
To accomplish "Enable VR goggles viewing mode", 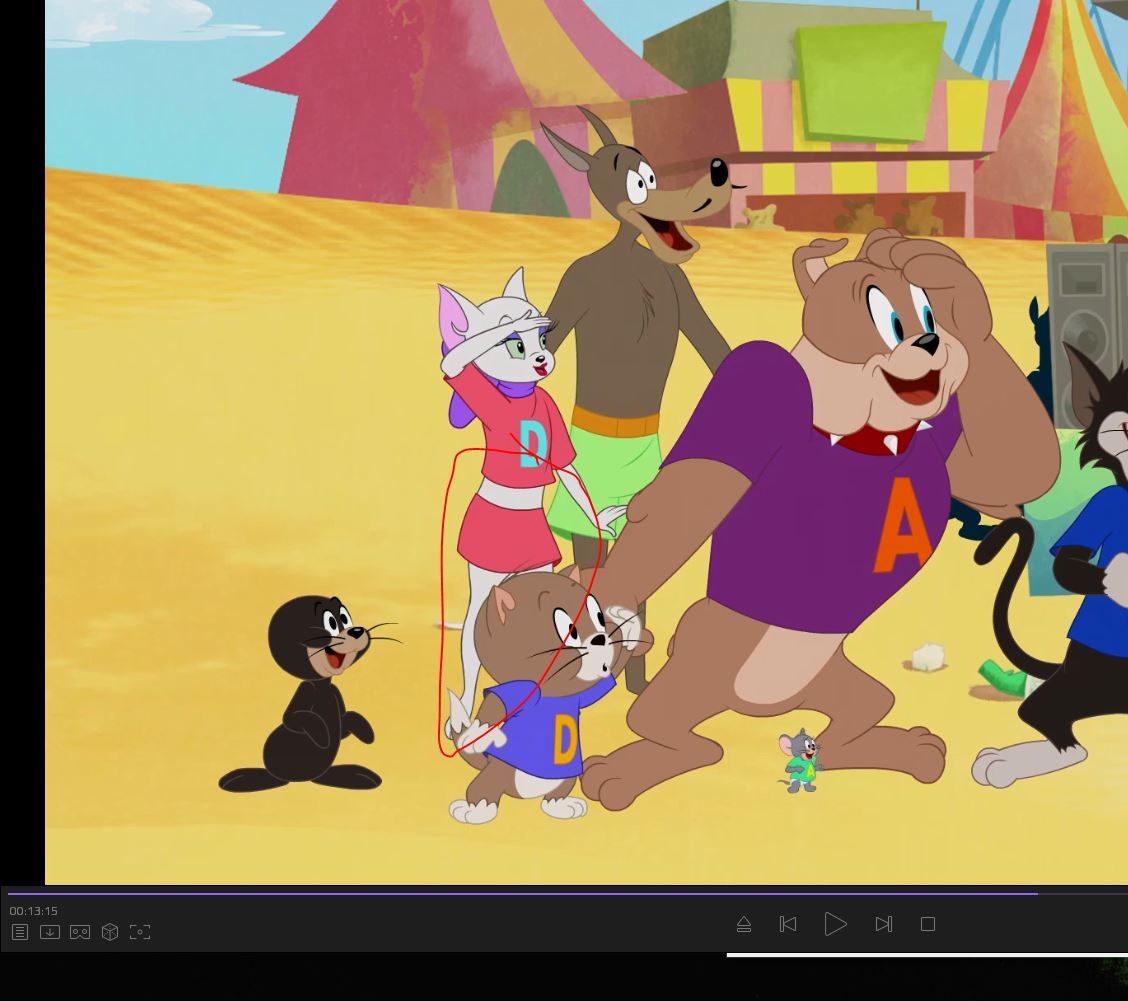I will click(80, 932).
